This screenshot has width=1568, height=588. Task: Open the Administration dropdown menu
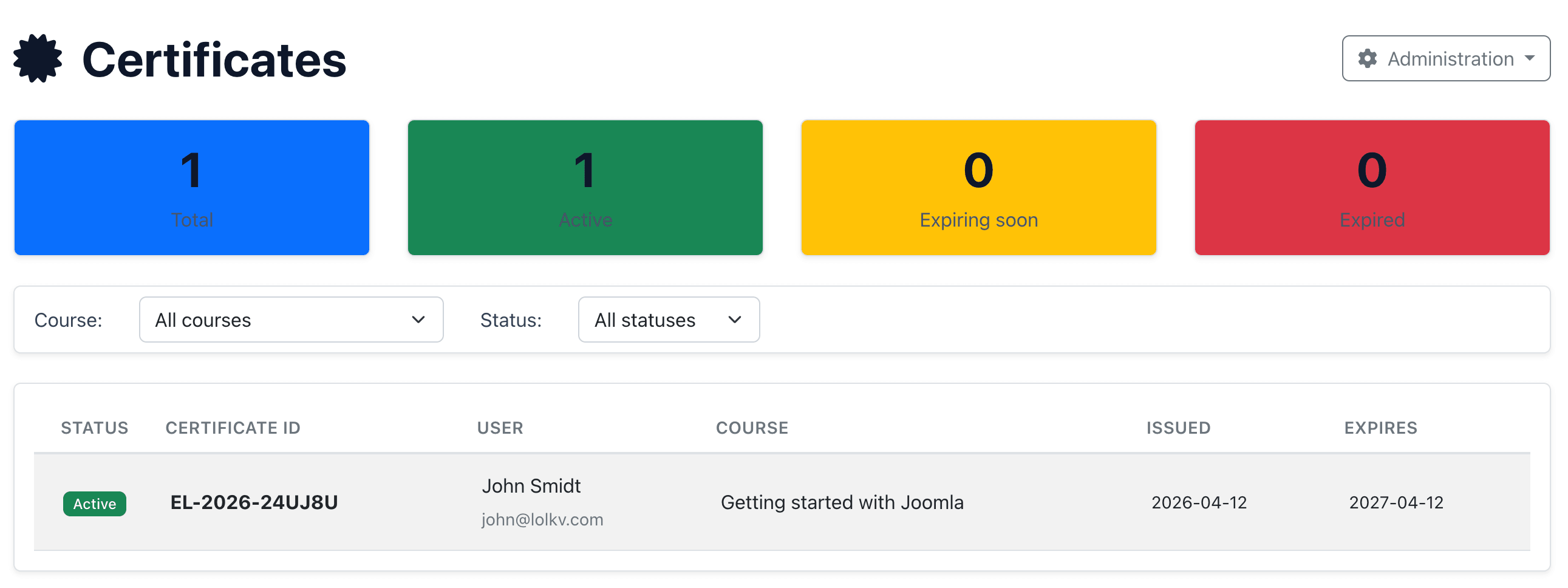(x=1446, y=58)
